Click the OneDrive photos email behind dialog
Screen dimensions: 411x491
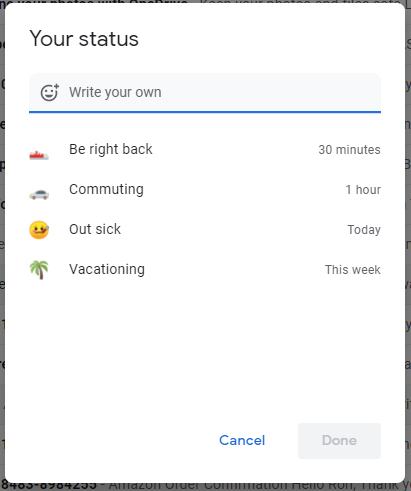tap(205, 2)
